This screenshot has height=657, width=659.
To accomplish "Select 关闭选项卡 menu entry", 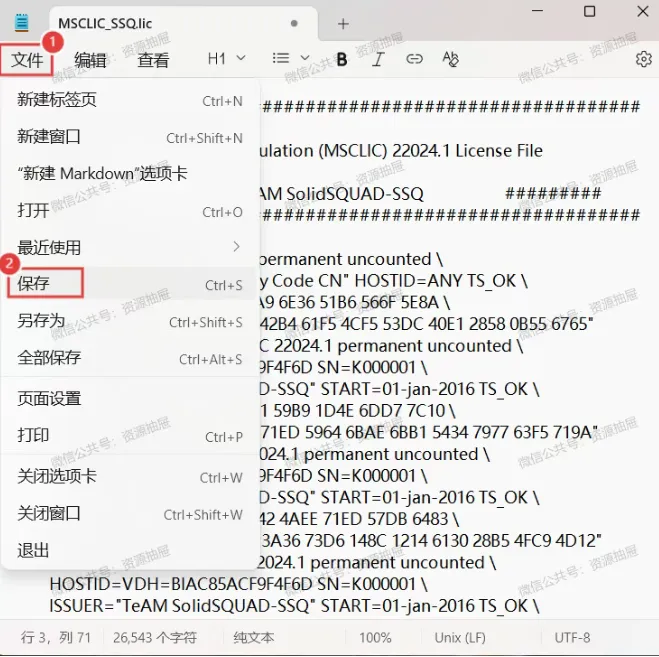I will 129,477.
